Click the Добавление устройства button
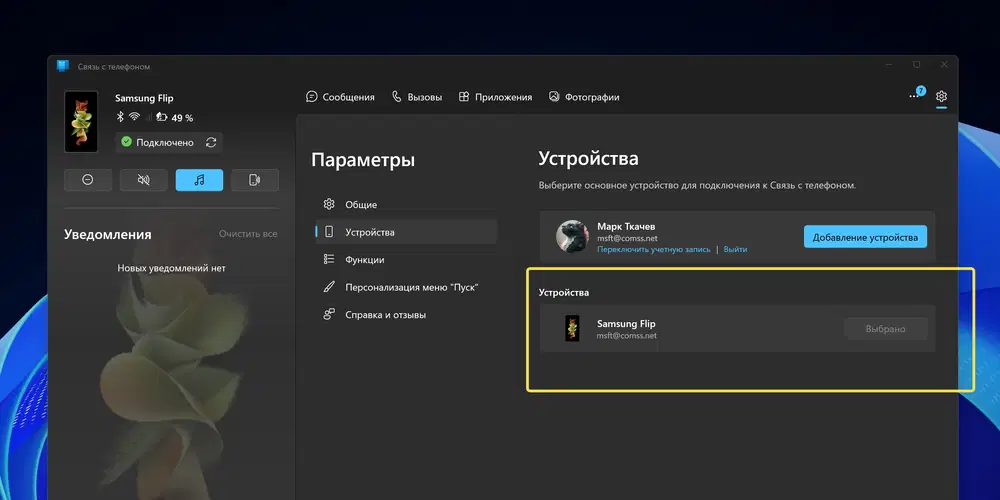The image size is (1000, 500). click(865, 237)
